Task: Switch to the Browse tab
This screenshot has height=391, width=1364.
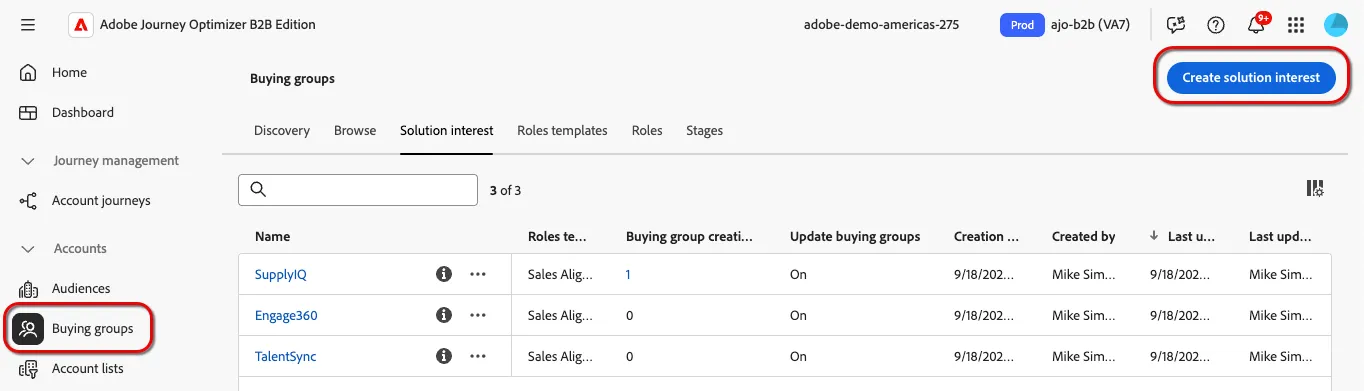Action: click(355, 131)
